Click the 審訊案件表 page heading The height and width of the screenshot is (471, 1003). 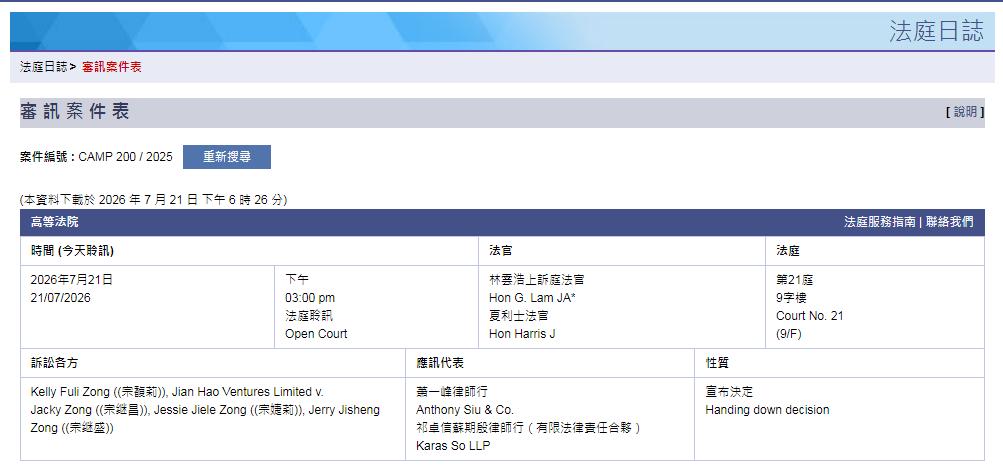[75, 112]
